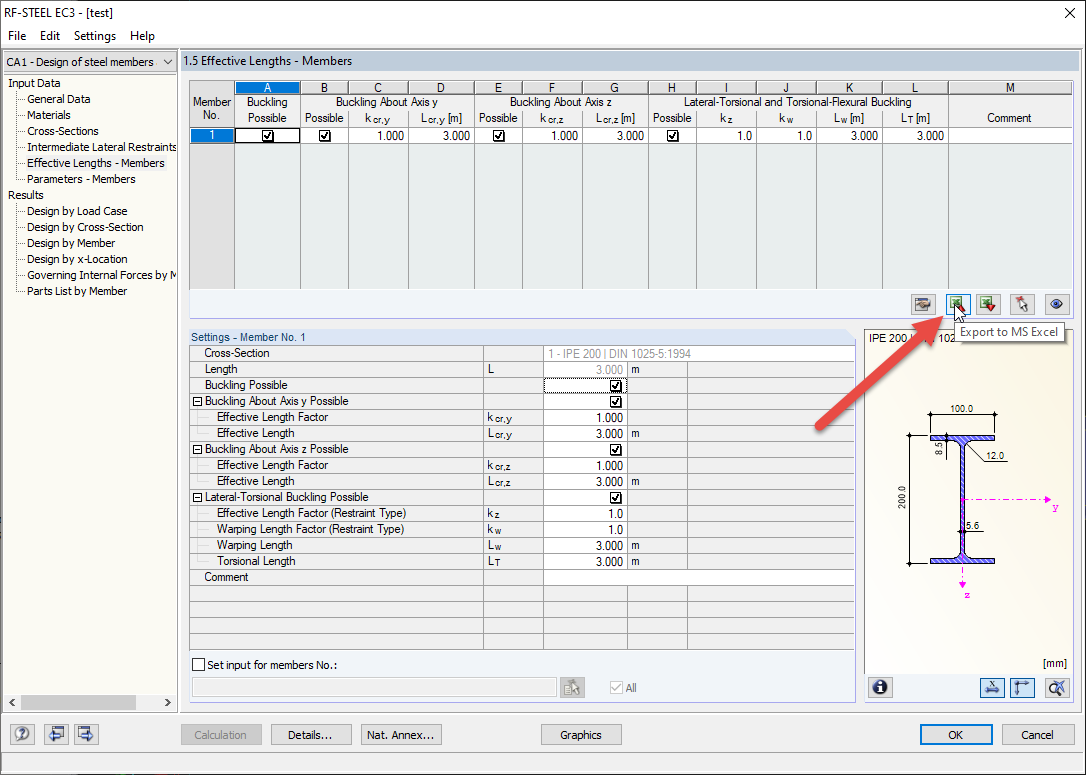The width and height of the screenshot is (1086, 775).
Task: Open the File menu
Action: click(x=17, y=36)
